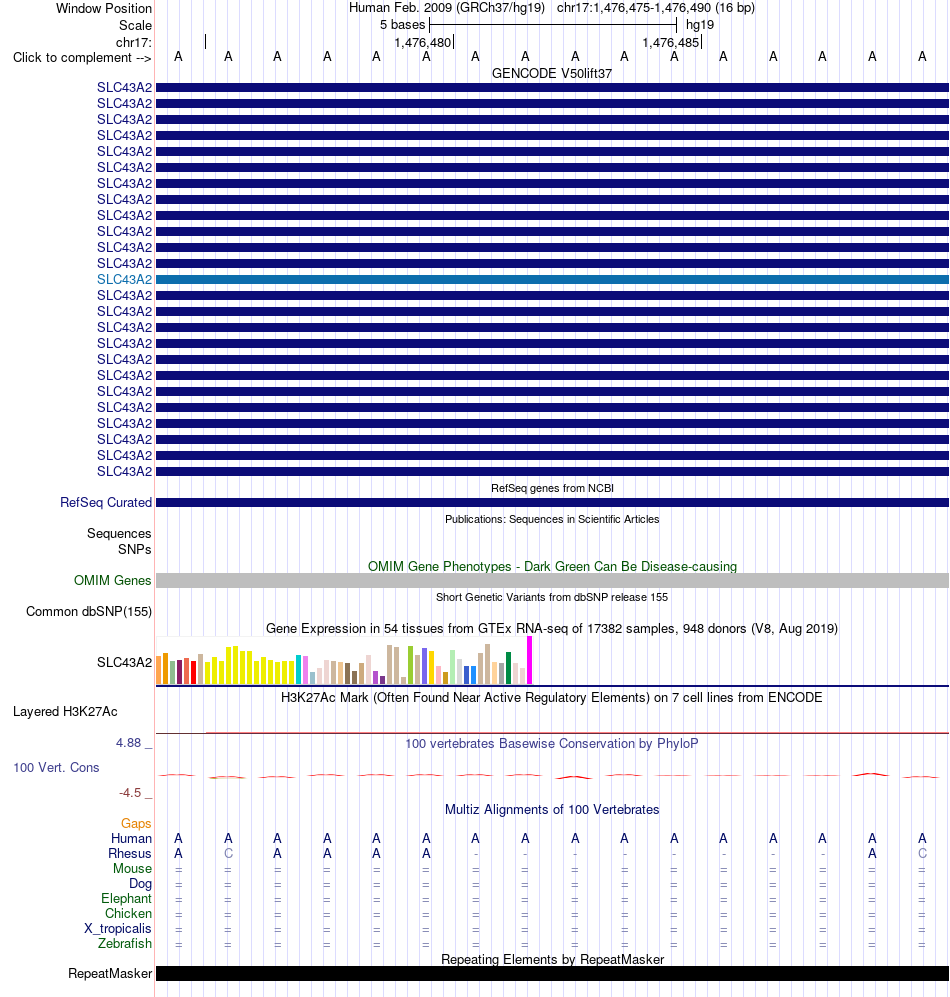950x997 pixels.
Task: Select the Chicken alignment row label
Action: click(128, 914)
